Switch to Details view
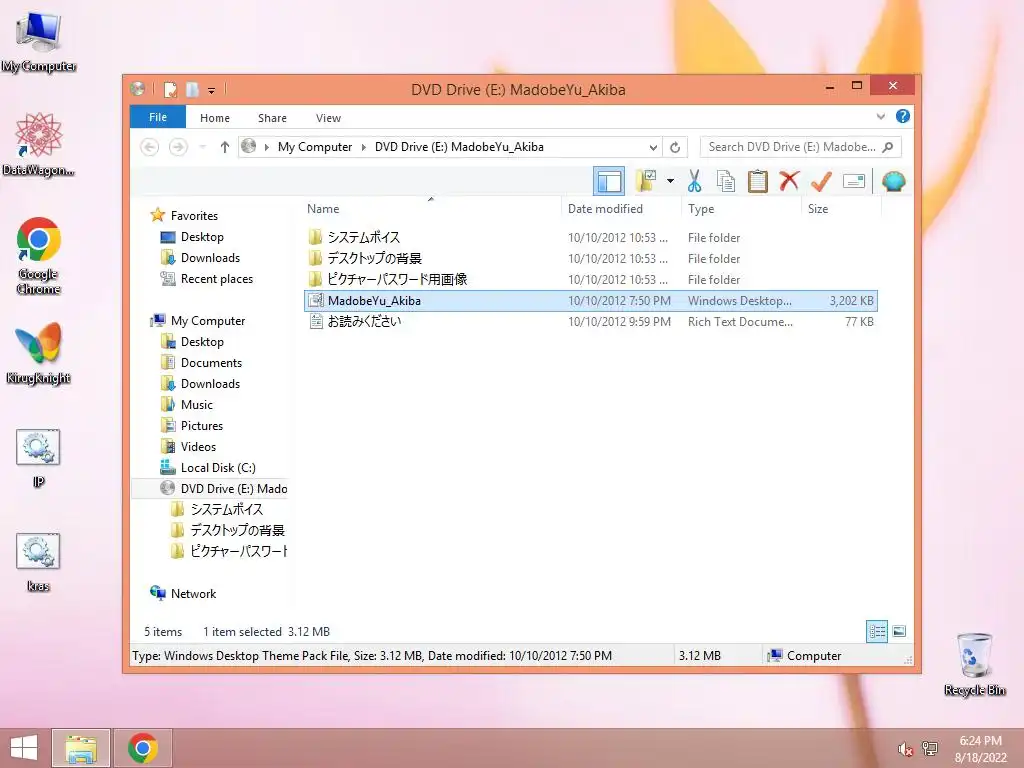1024x768 pixels. coord(877,632)
